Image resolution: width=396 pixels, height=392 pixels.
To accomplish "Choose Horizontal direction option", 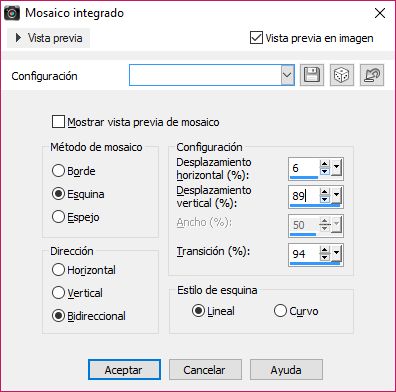I will pyautogui.click(x=58, y=270).
